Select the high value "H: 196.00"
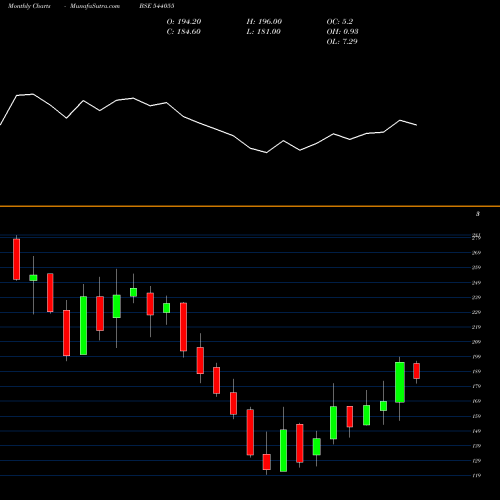Screen dimensions: 500x500 [264, 22]
